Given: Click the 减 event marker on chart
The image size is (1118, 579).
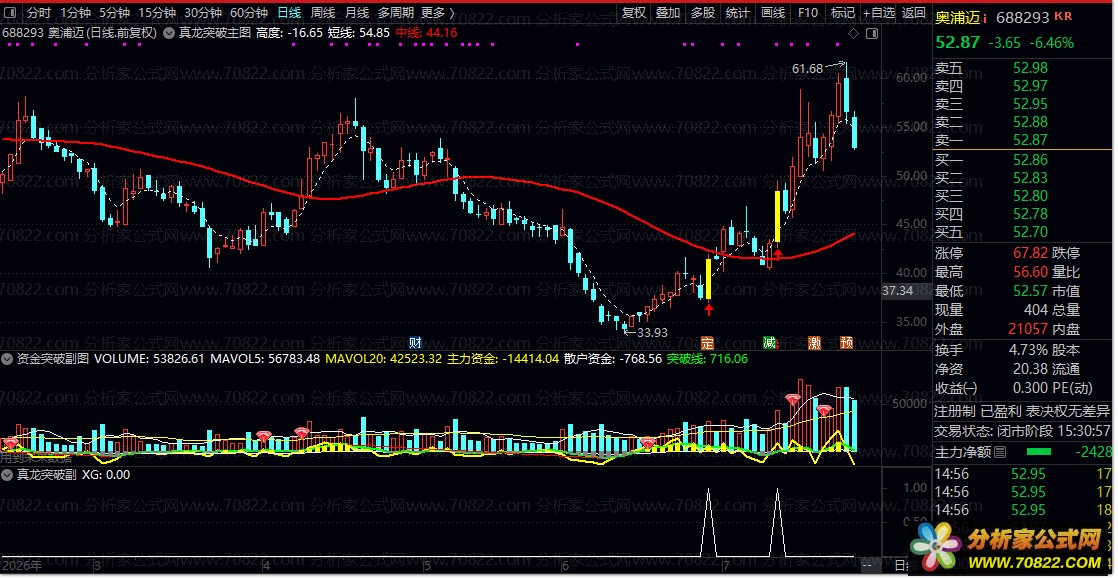Looking at the screenshot, I should 769,342.
